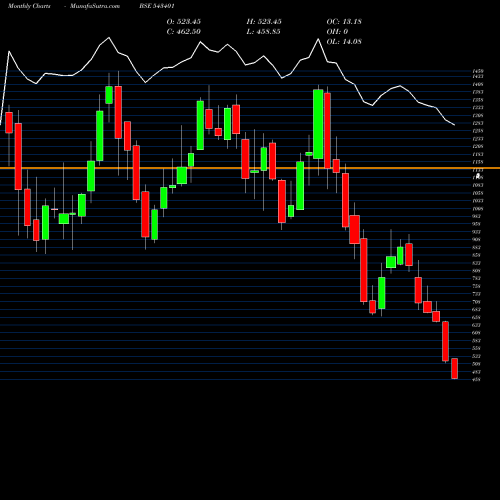Select the open value "O: 523.45"

point(184,22)
